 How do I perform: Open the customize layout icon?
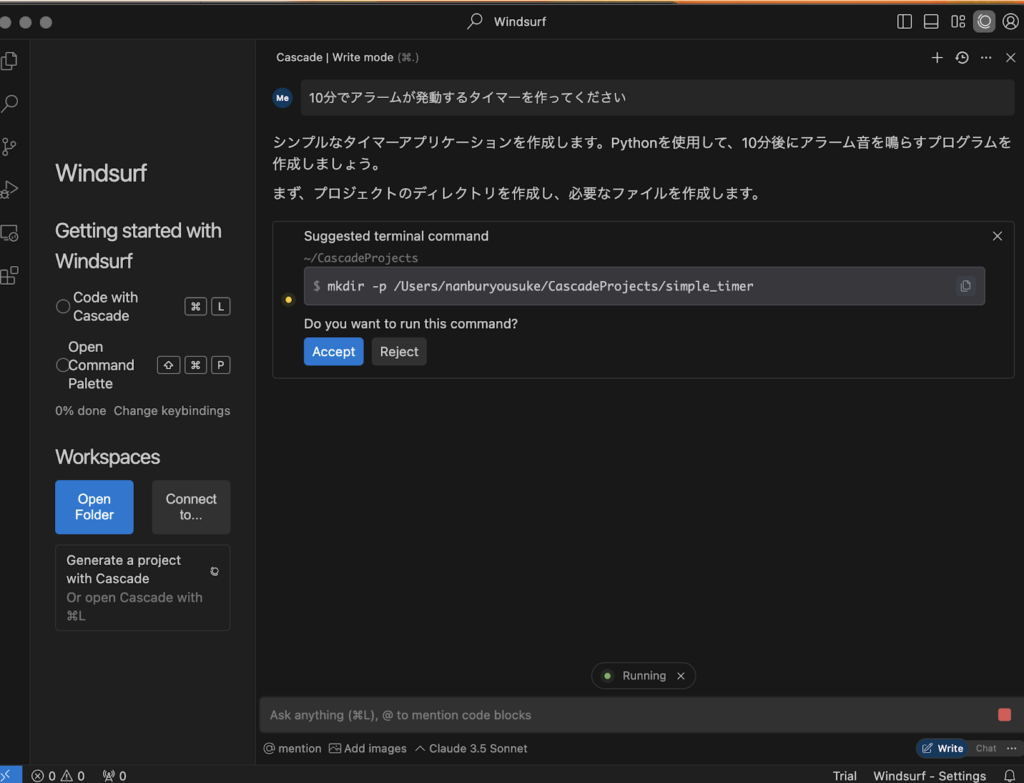(x=958, y=22)
